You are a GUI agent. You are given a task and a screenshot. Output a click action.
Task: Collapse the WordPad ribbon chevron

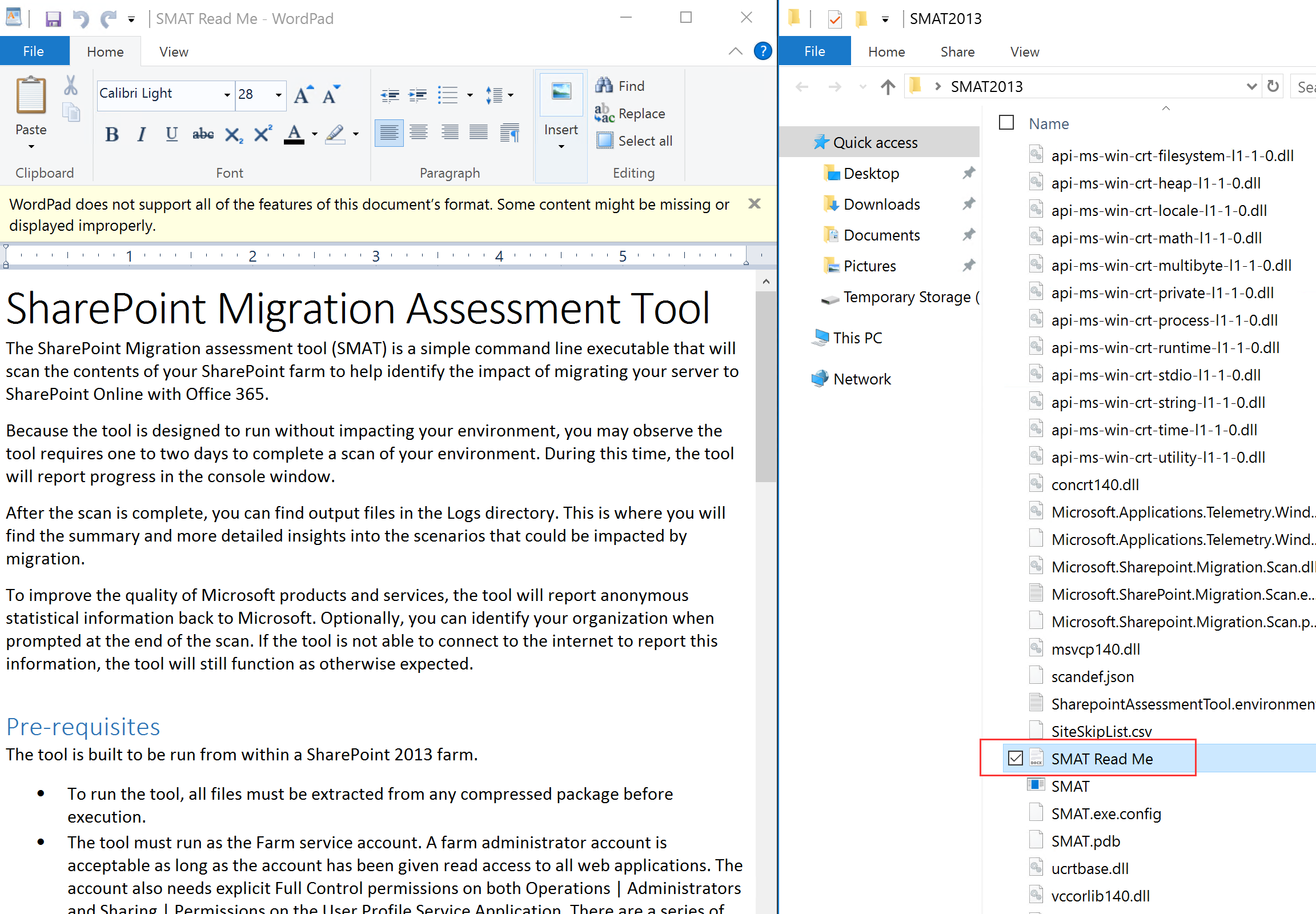tap(735, 51)
